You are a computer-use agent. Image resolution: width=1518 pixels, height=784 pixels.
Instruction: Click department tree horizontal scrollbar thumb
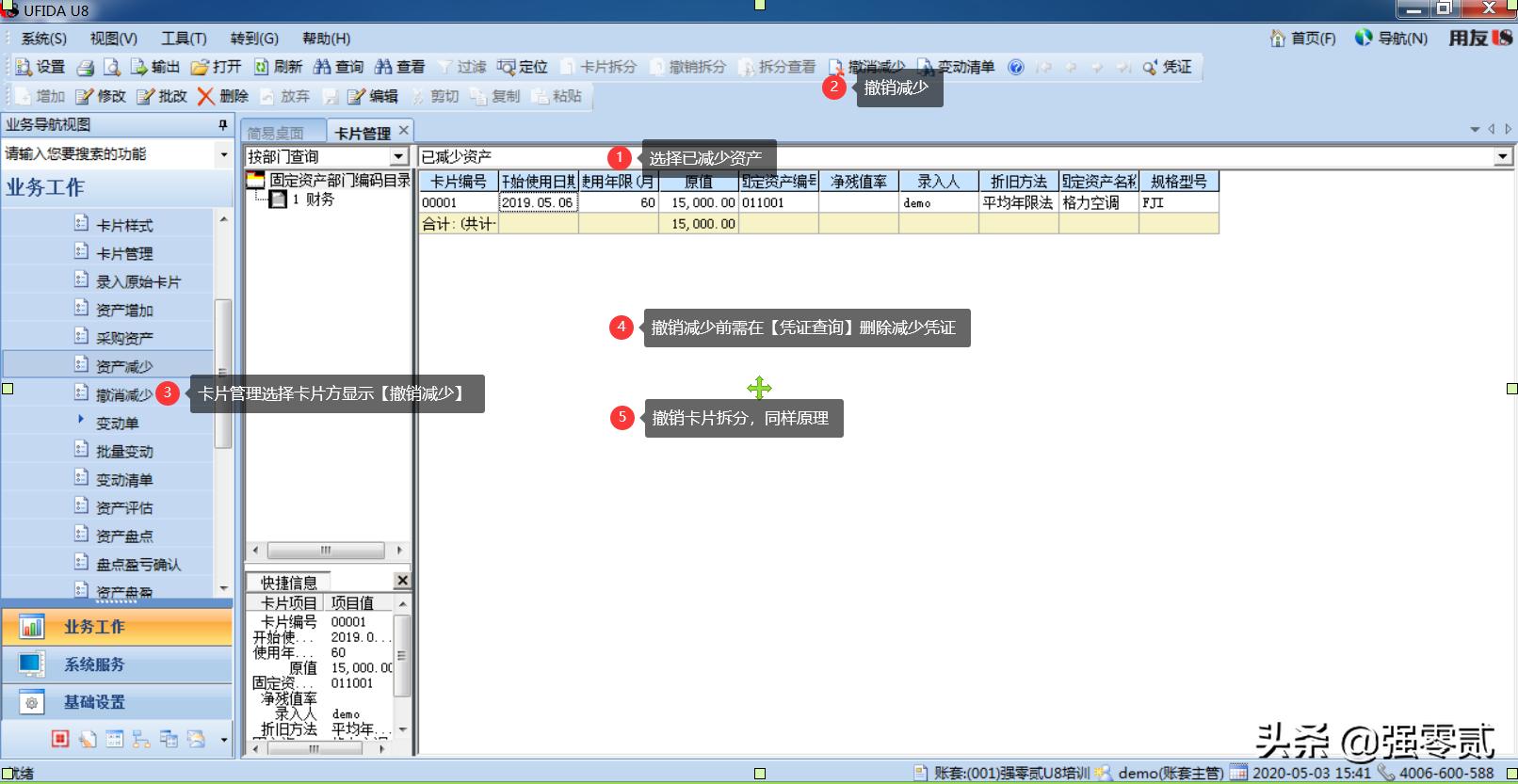326,550
